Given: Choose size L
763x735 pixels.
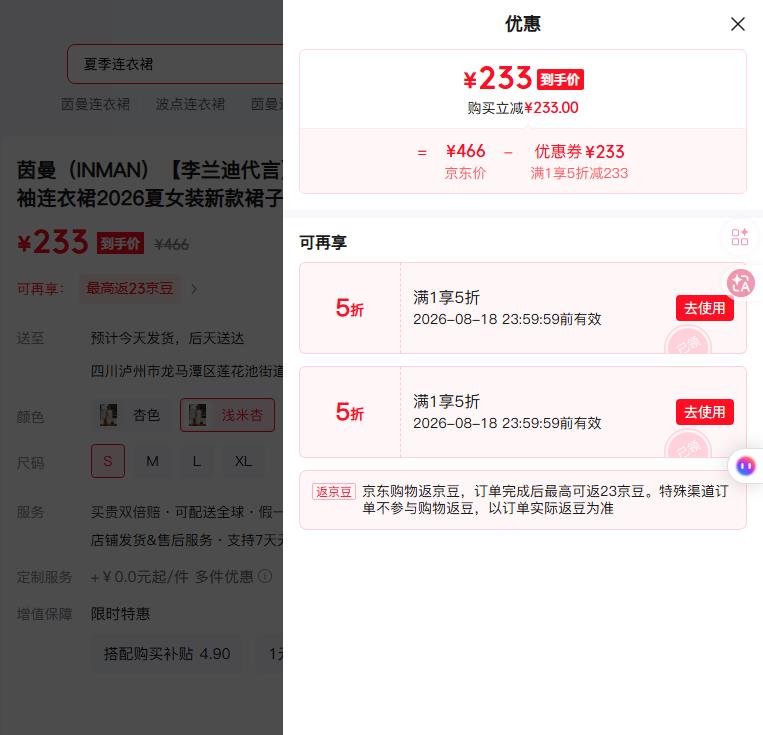Looking at the screenshot, I should [x=197, y=460].
